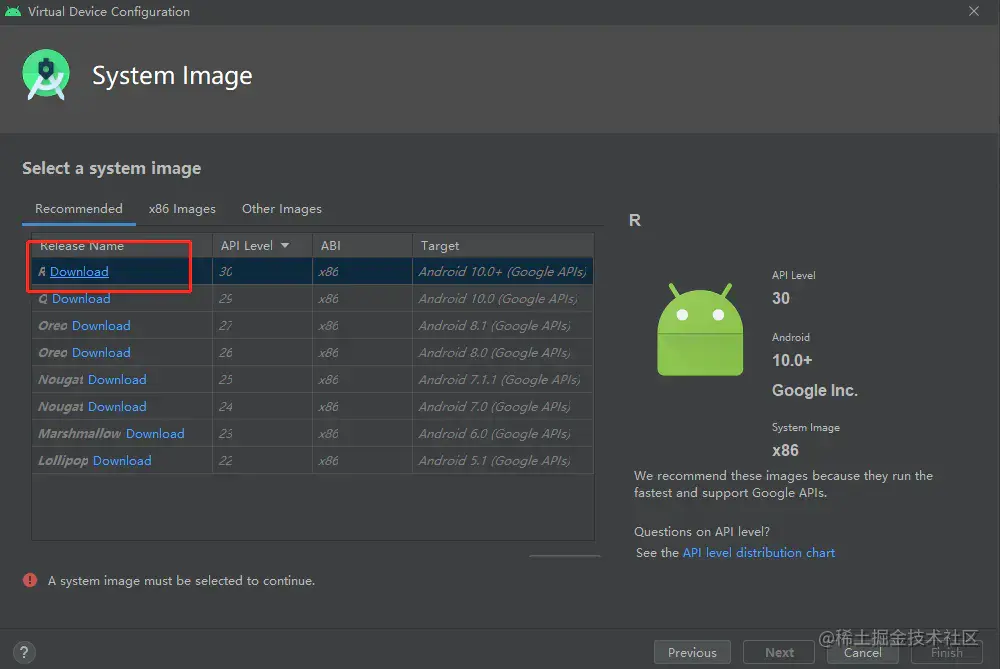Screen dimensions: 1000x669
Task: Click the ABI column header
Action: (x=362, y=246)
